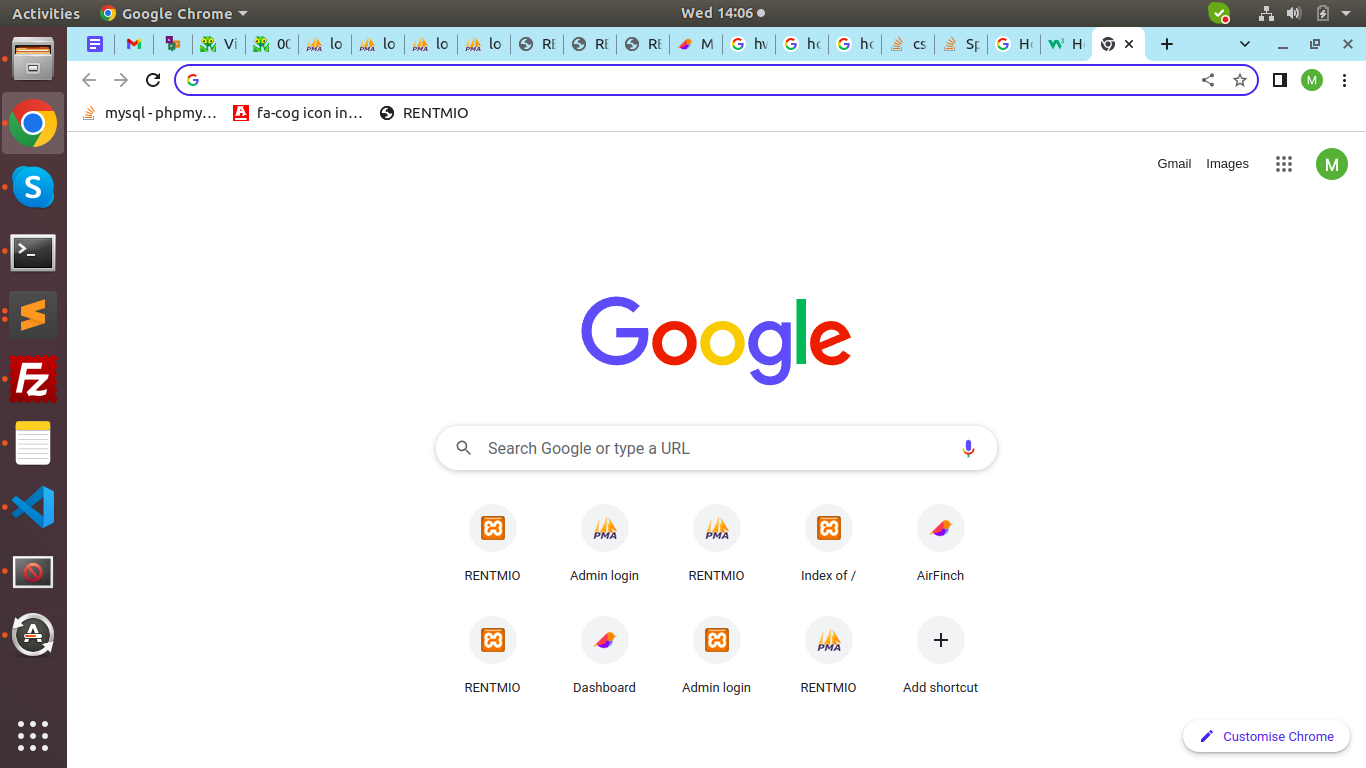The height and width of the screenshot is (768, 1366).
Task: Click the volume tray icon
Action: point(1293,13)
